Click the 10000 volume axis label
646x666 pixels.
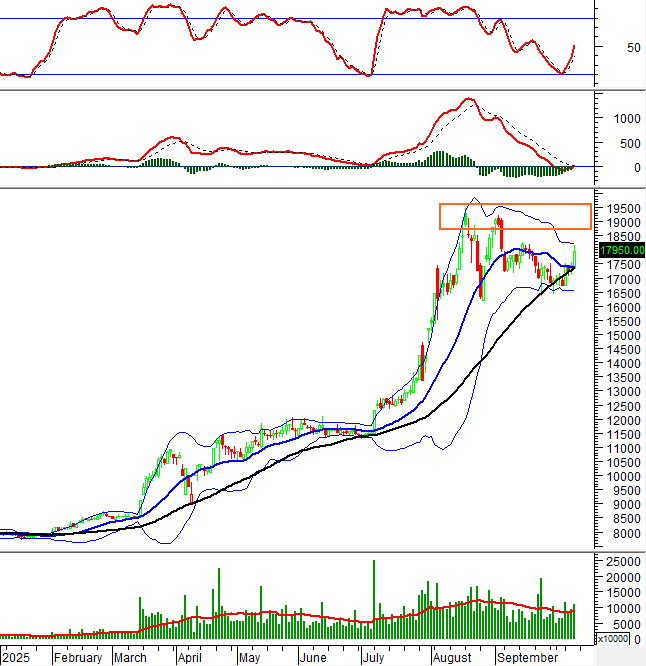click(620, 608)
